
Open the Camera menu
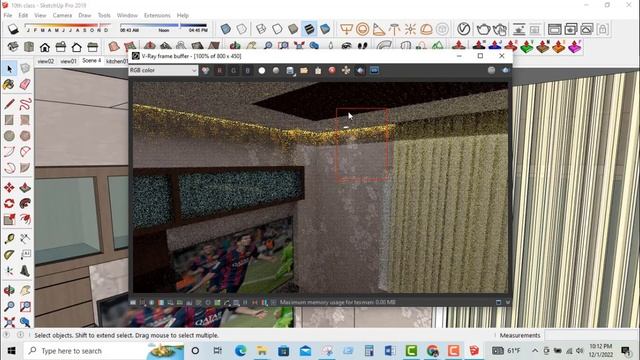pyautogui.click(x=62, y=15)
